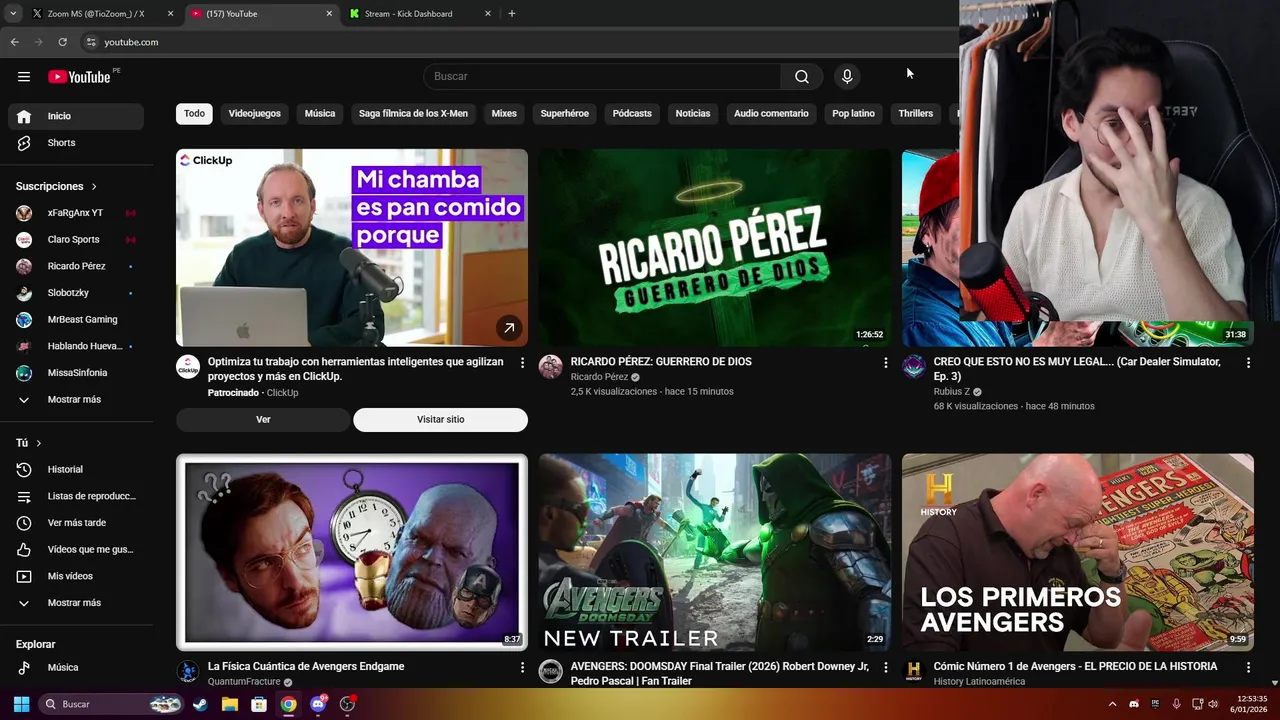Select the Pódcasts filter chip
The height and width of the screenshot is (720, 1280).
(632, 114)
